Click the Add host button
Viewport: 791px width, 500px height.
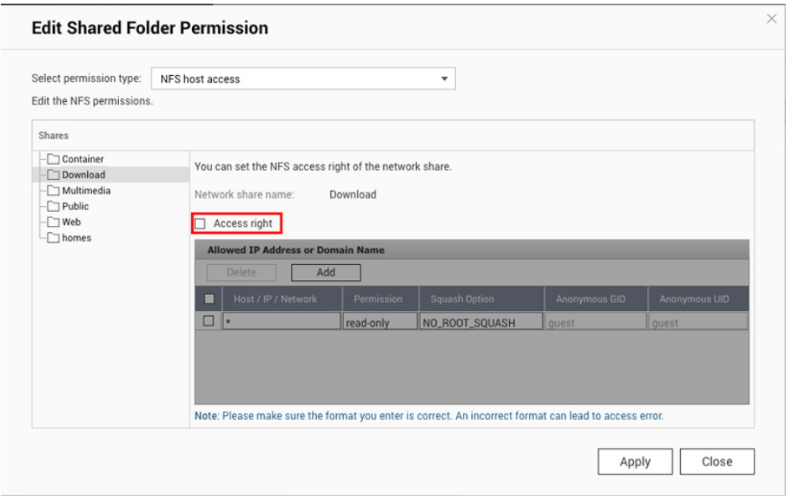(x=326, y=272)
